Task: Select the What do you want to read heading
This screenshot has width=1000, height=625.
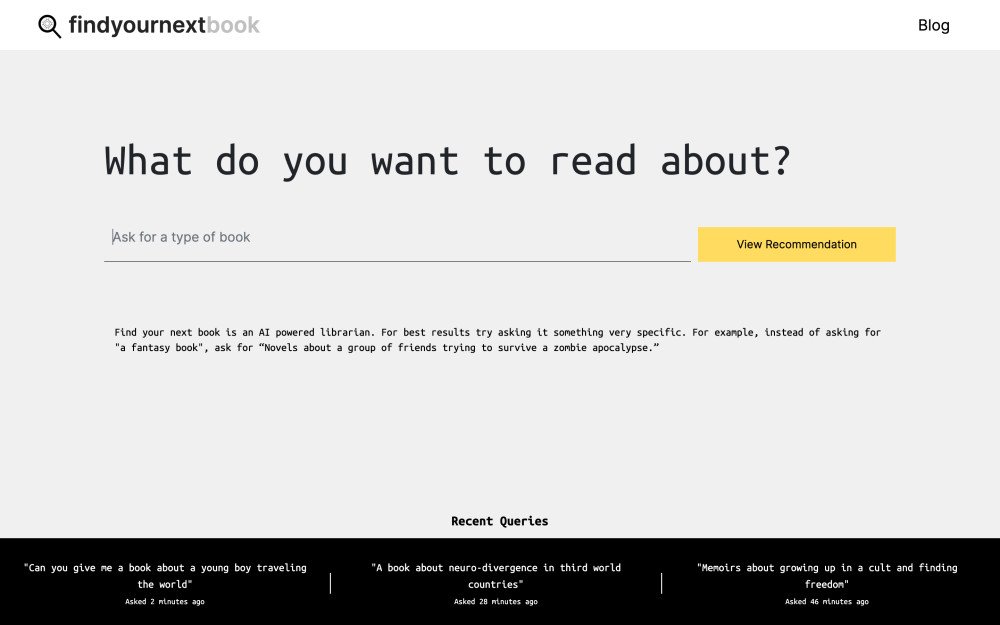Action: point(448,160)
